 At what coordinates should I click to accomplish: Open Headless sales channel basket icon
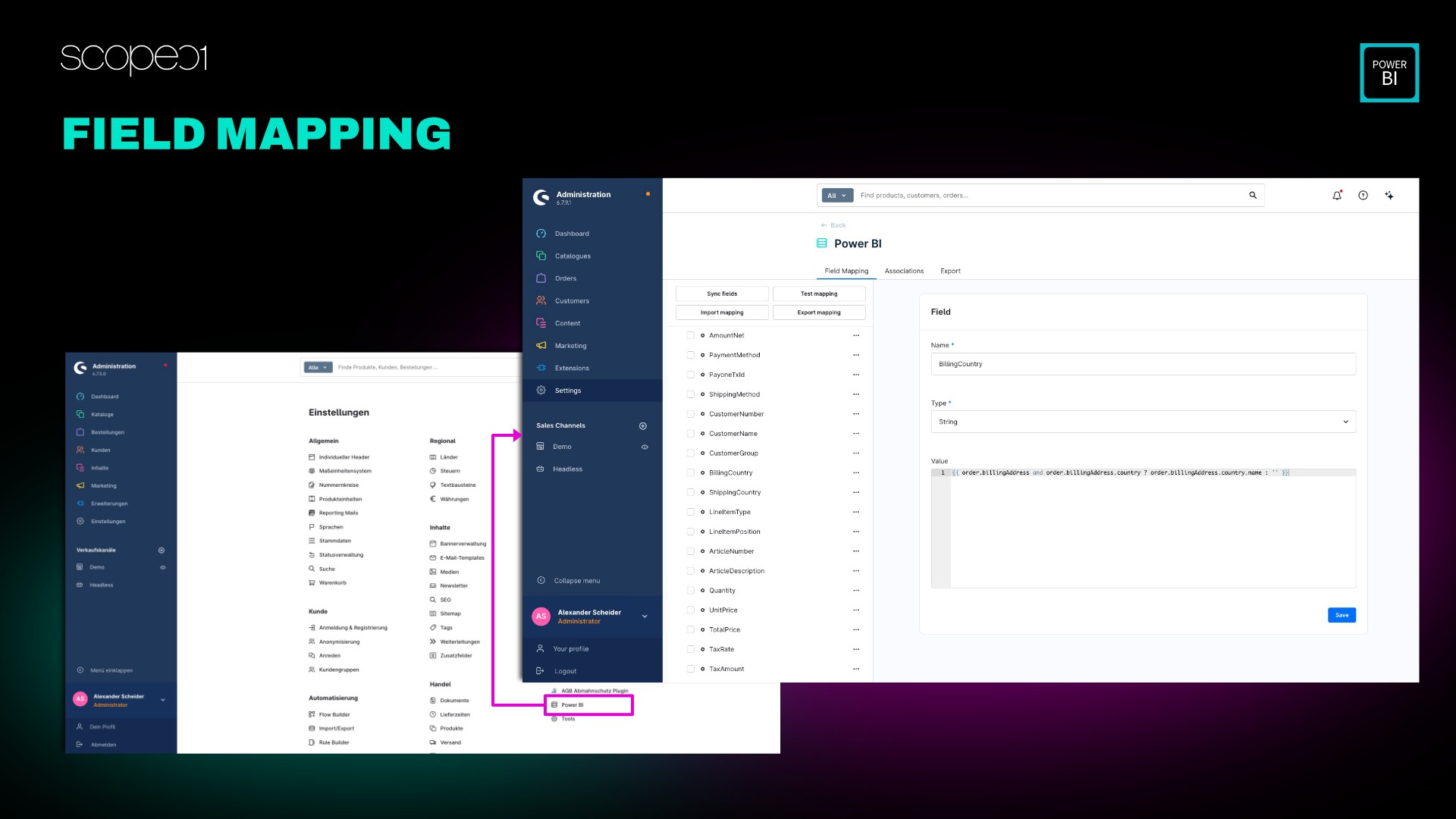coord(540,469)
